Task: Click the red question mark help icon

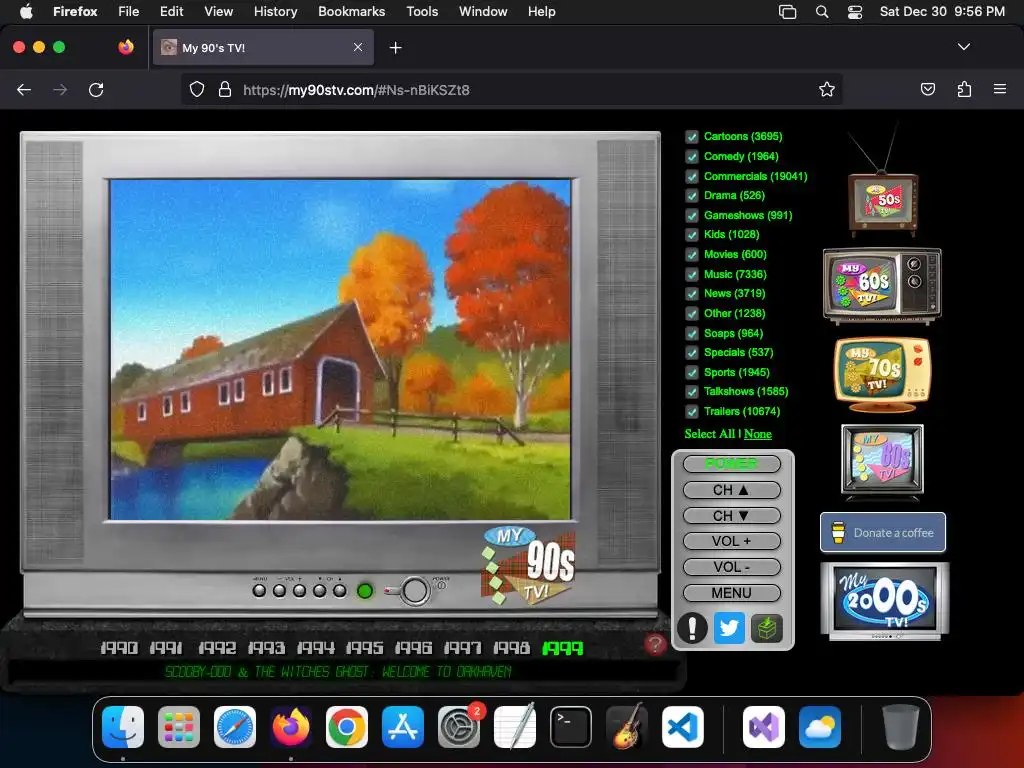Action: point(655,645)
